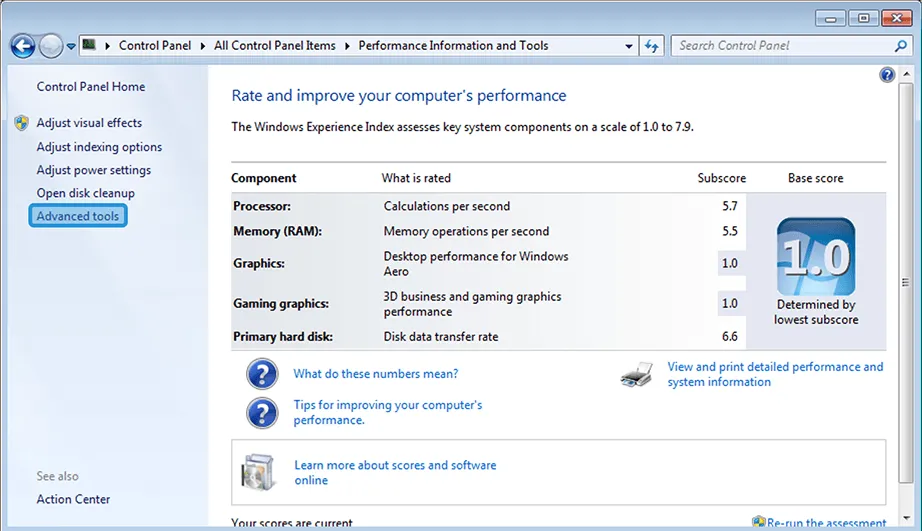Open Adjust visual effects

pos(89,123)
